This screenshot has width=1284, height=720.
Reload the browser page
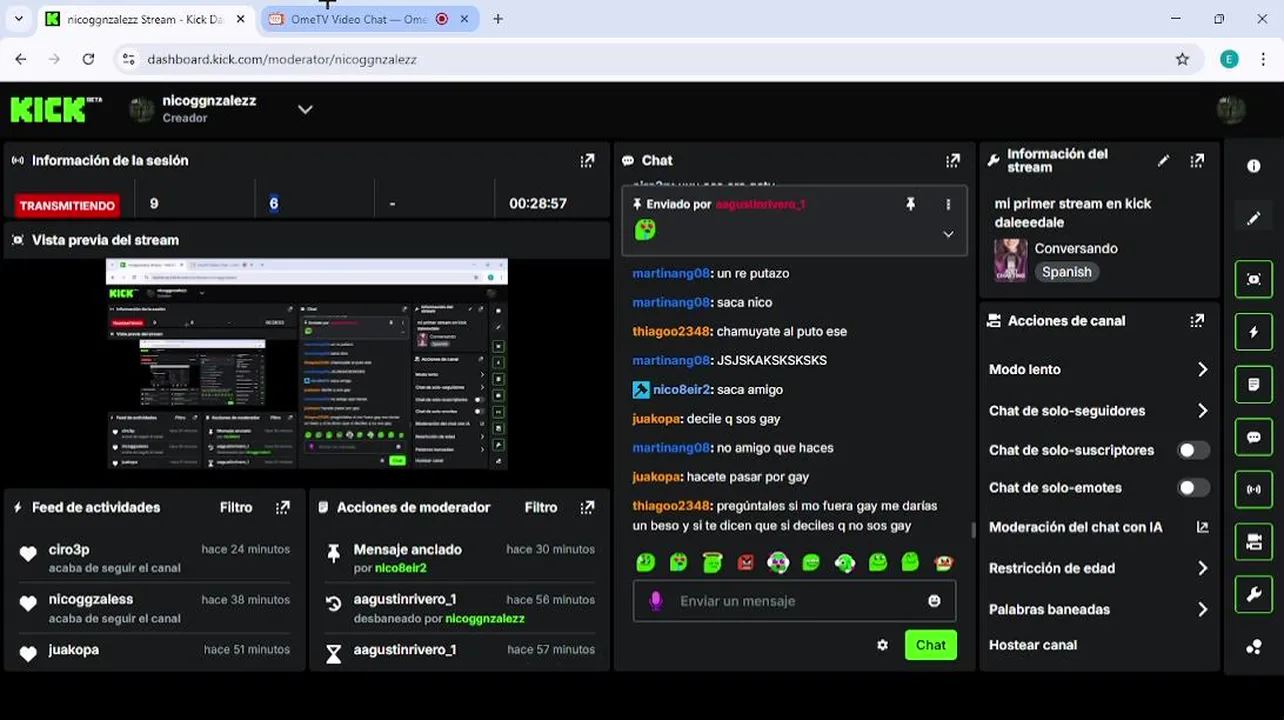(88, 59)
